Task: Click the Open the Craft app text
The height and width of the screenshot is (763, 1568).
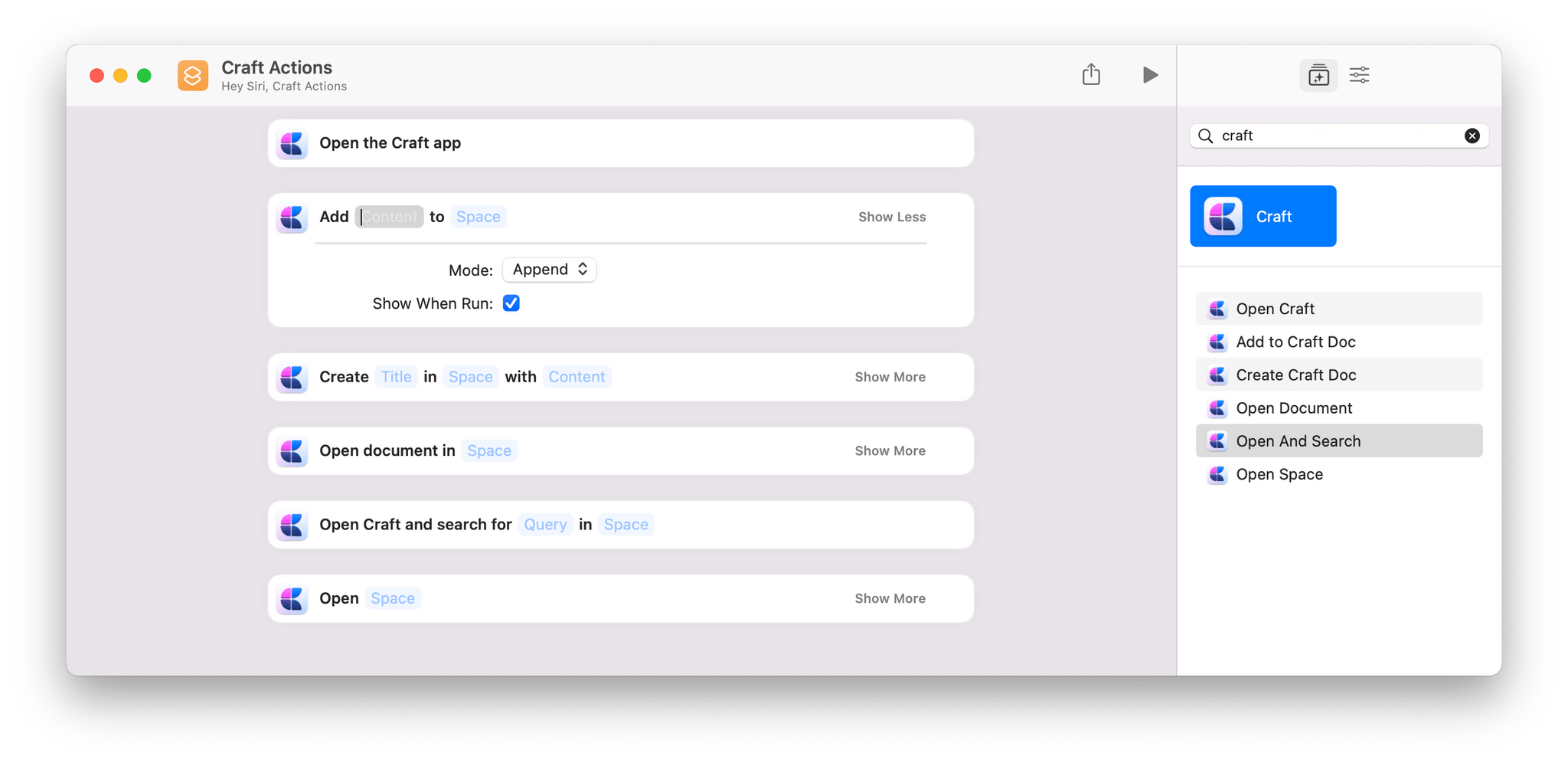Action: coord(390,143)
